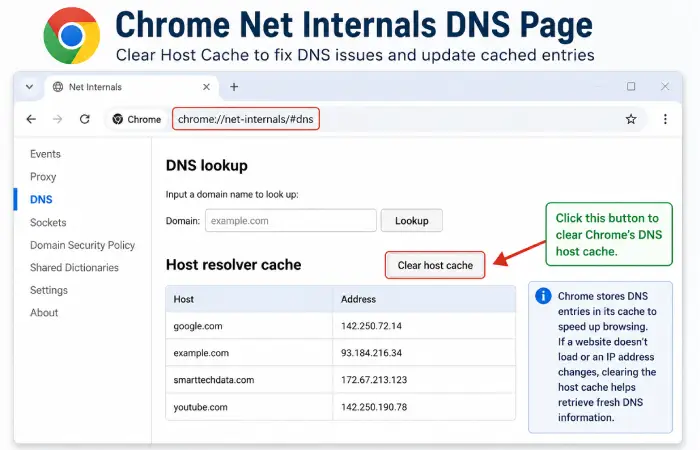Open Domain Security Policy section

(82, 245)
